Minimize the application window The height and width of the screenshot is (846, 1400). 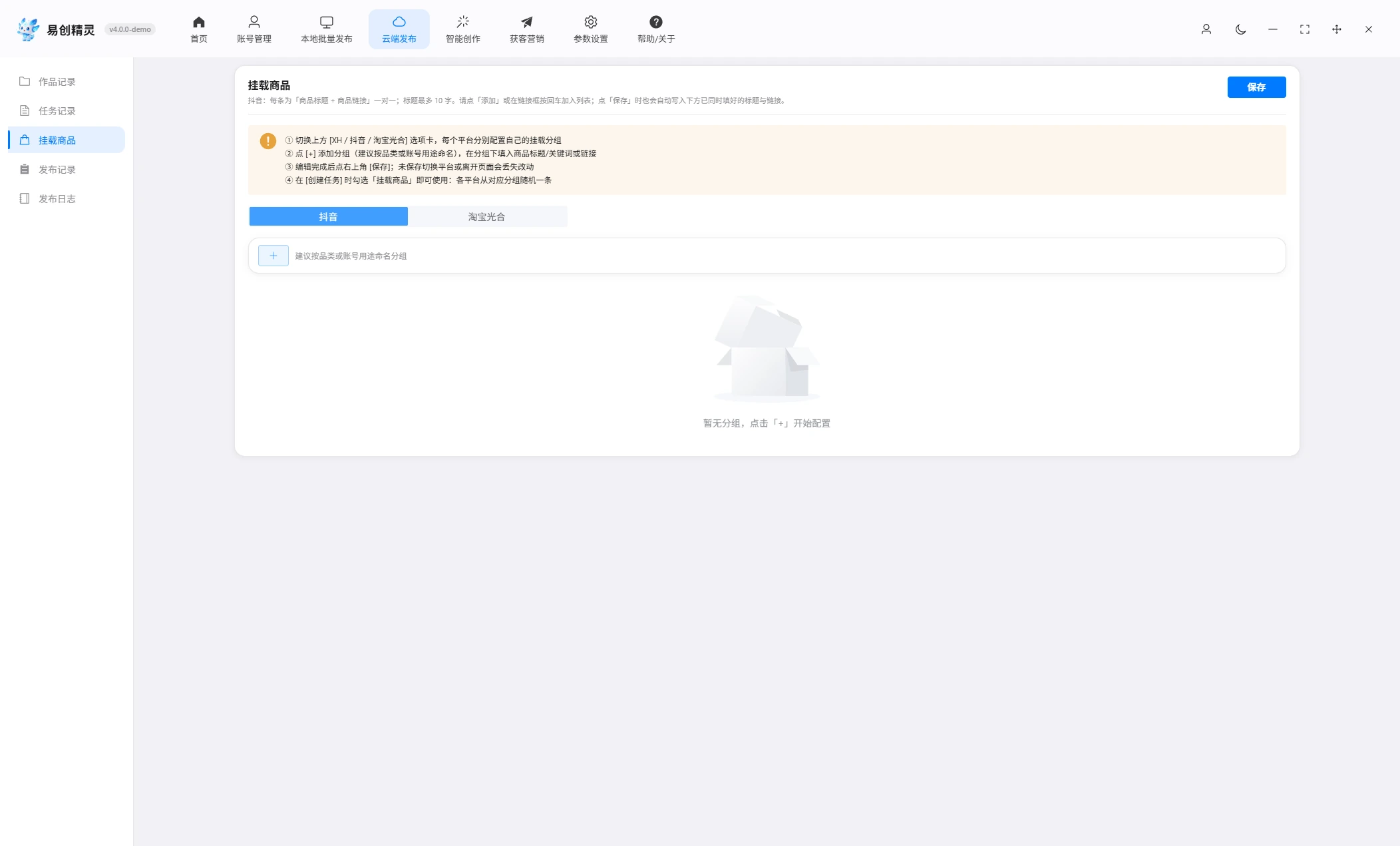coord(1273,29)
